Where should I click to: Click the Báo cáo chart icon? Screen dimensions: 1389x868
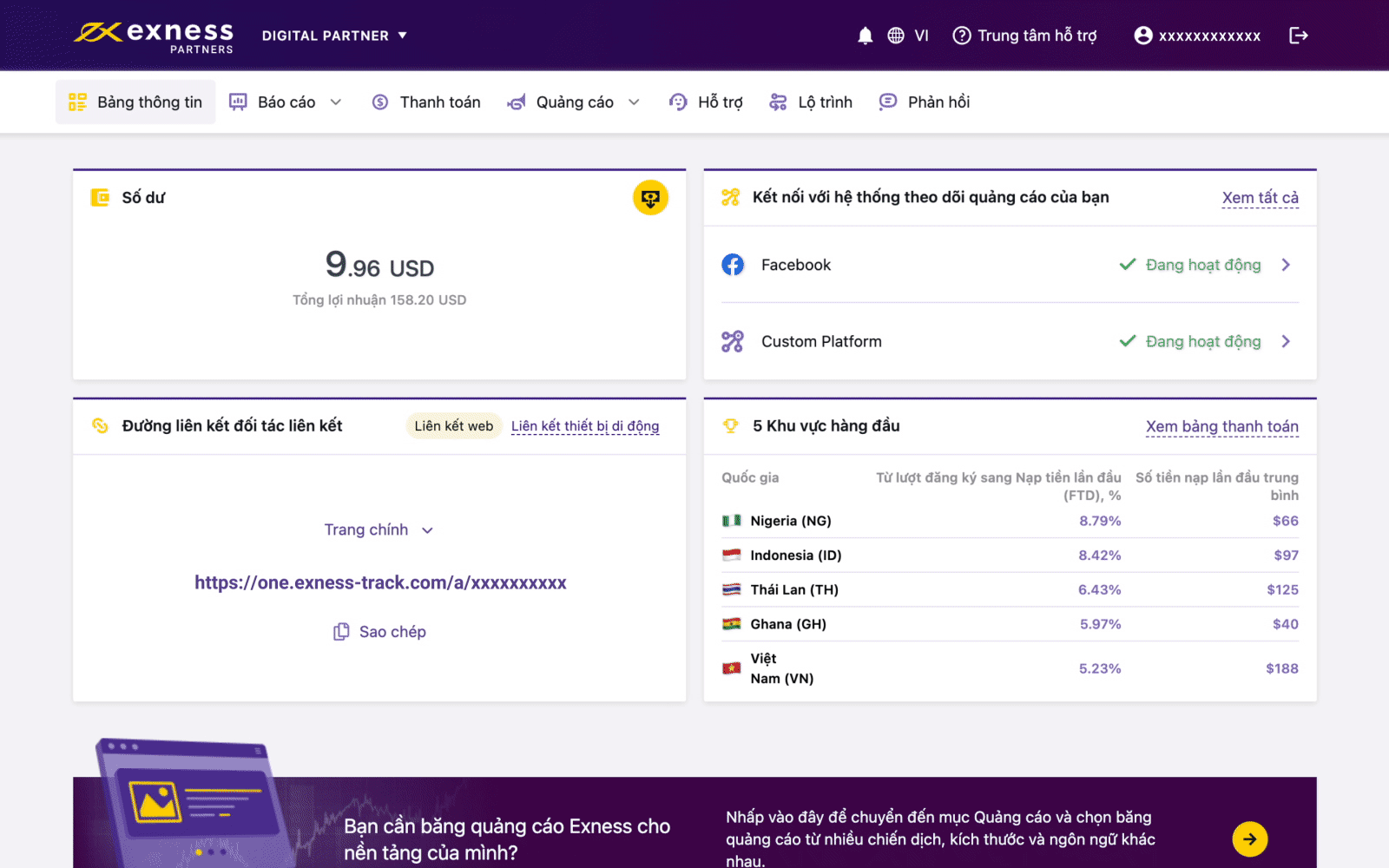click(238, 102)
